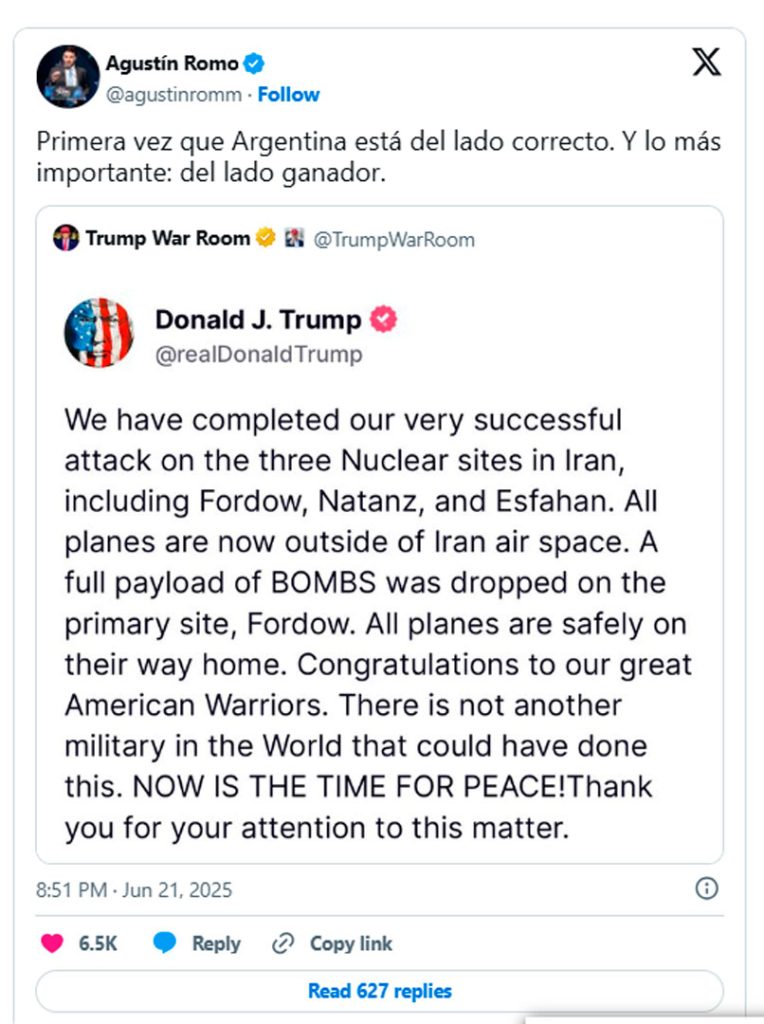Click the 8:51 PM · Jun 21, 2025 timestamp

[x=134, y=890]
